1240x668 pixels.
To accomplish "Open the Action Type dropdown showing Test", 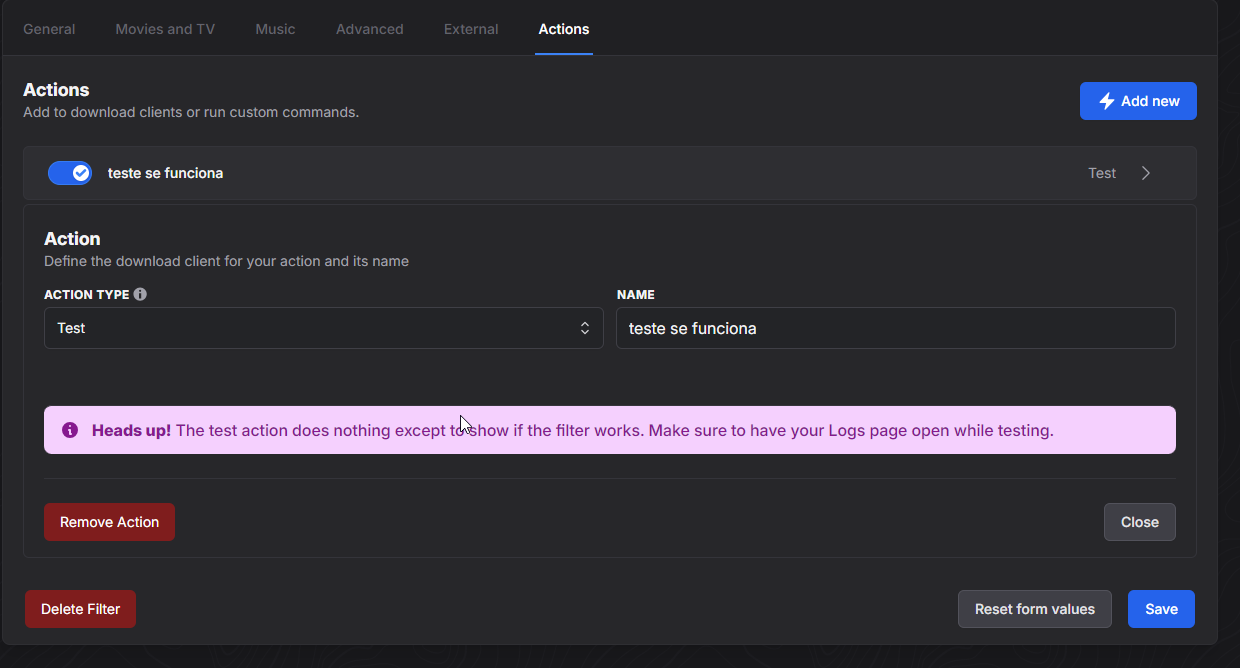I will click(323, 328).
